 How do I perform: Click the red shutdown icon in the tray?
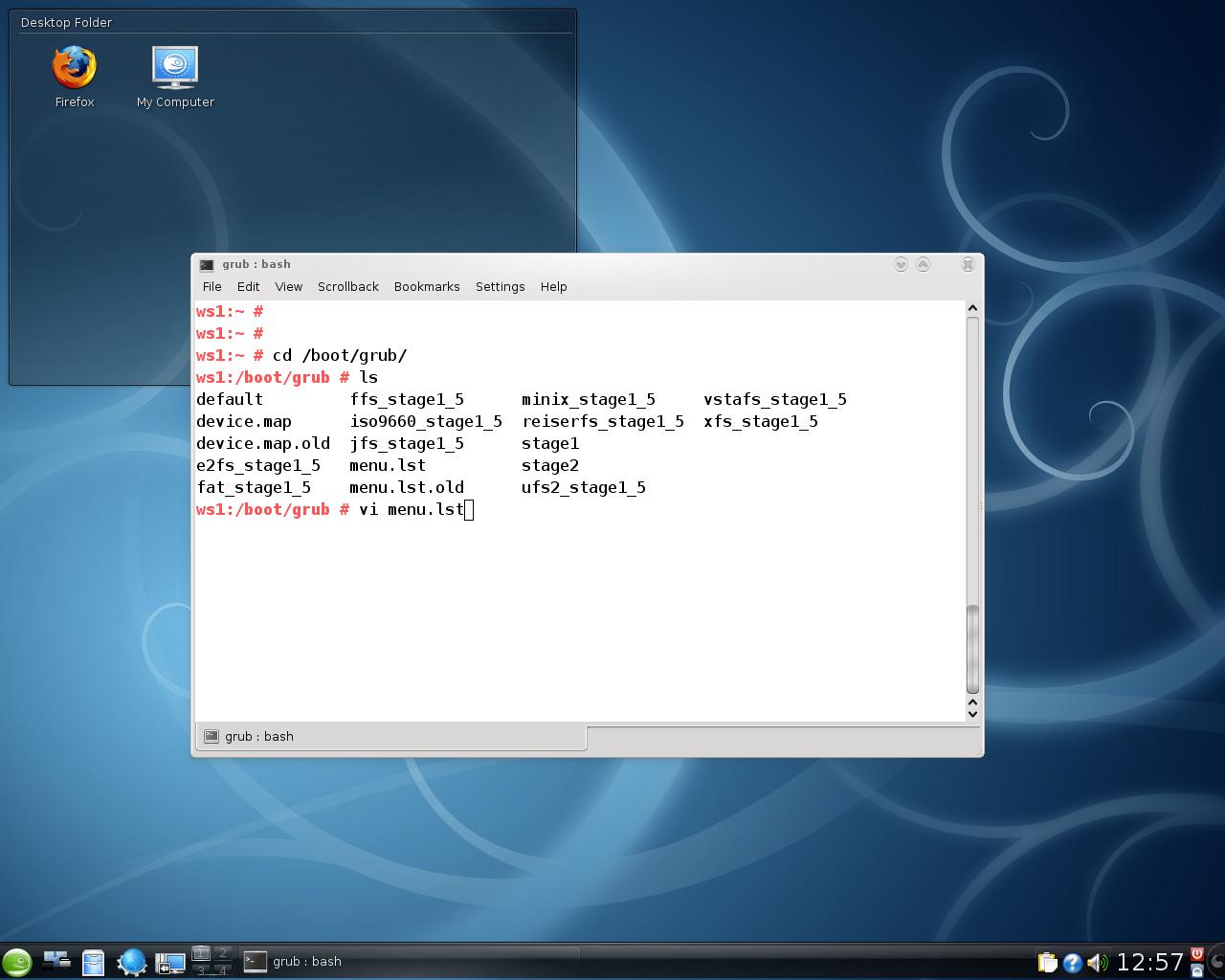(x=1198, y=953)
